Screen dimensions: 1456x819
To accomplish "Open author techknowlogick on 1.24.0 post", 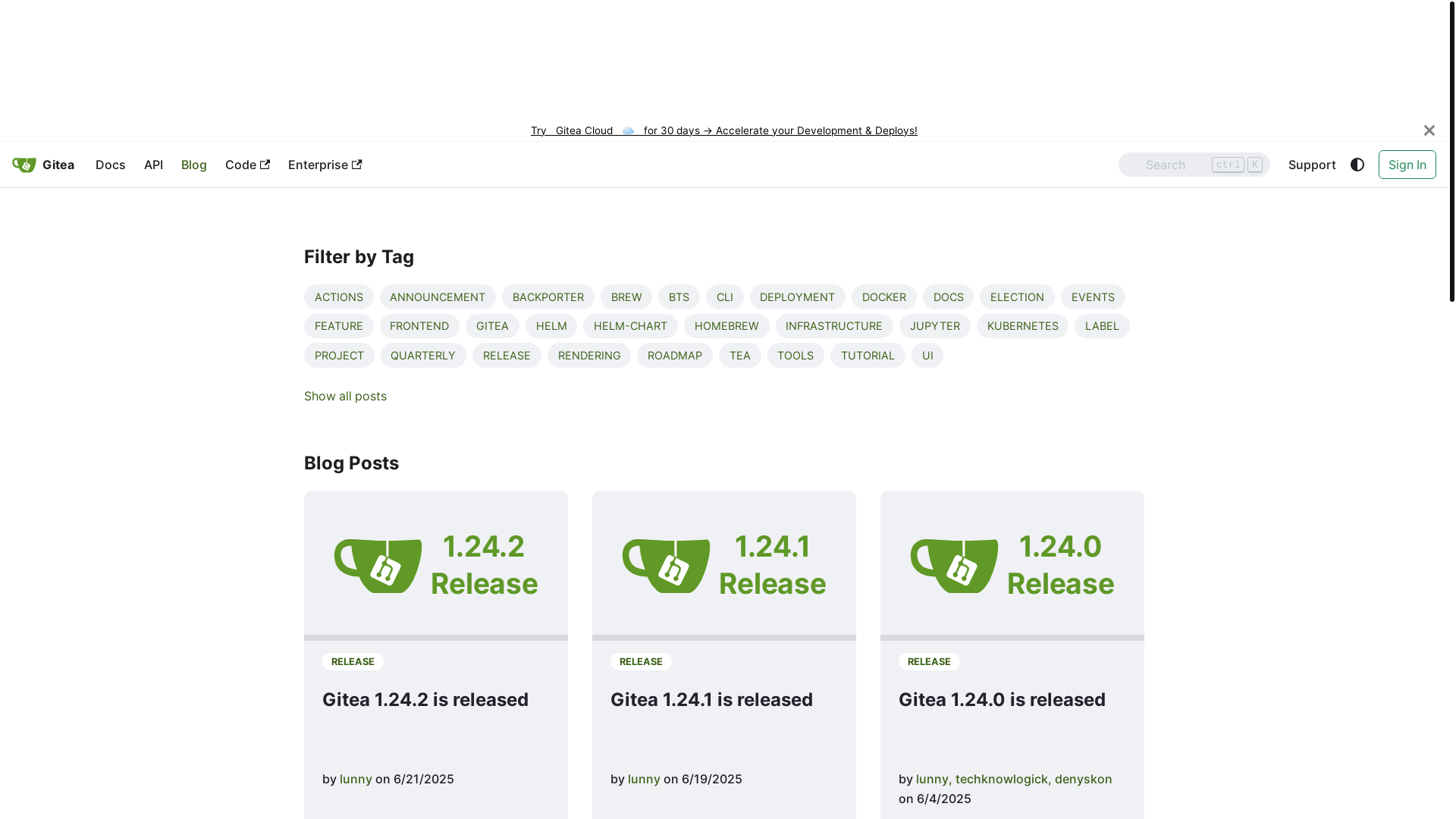I will click(1001, 779).
